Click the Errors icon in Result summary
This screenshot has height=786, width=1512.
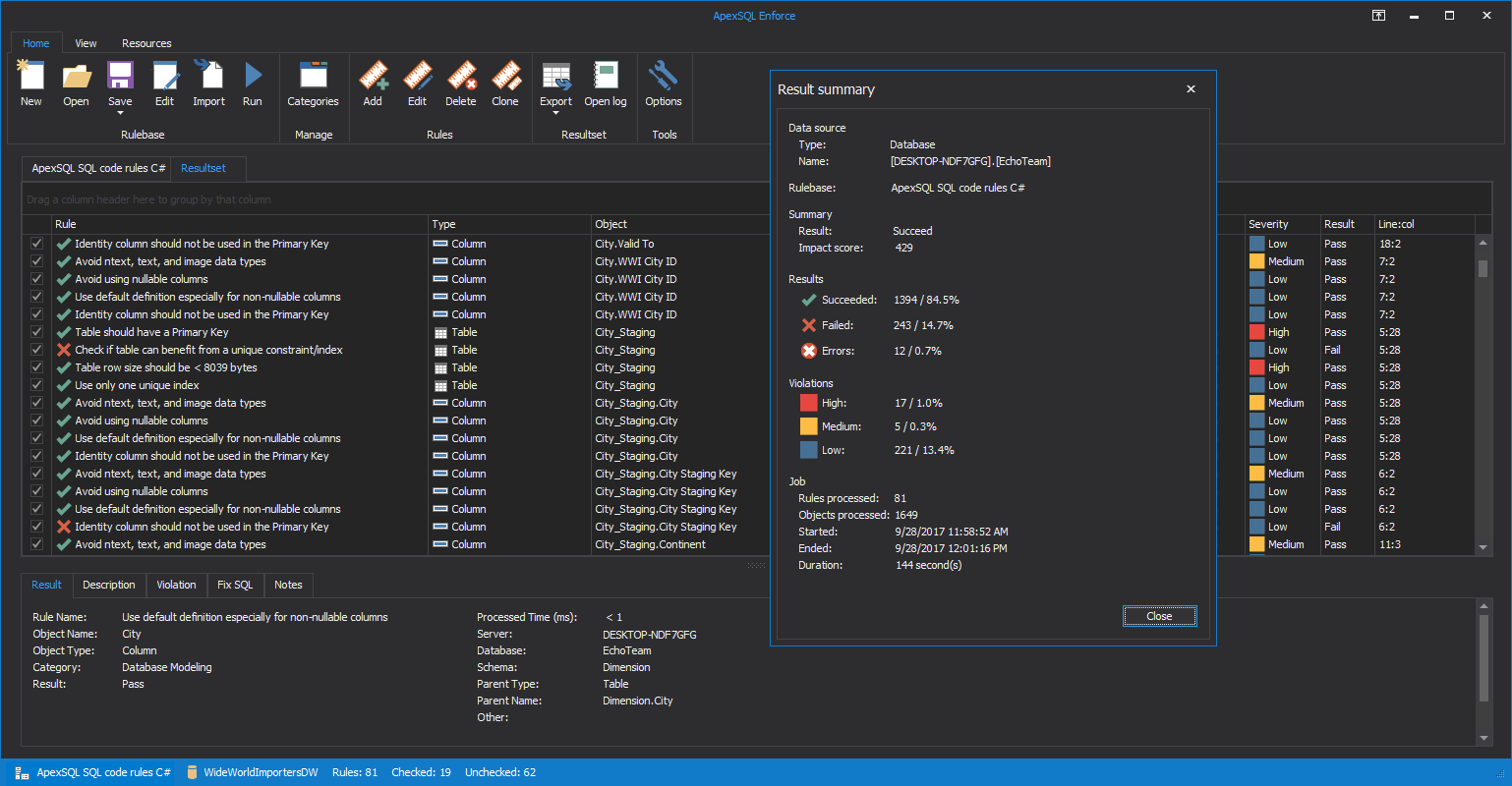point(809,351)
